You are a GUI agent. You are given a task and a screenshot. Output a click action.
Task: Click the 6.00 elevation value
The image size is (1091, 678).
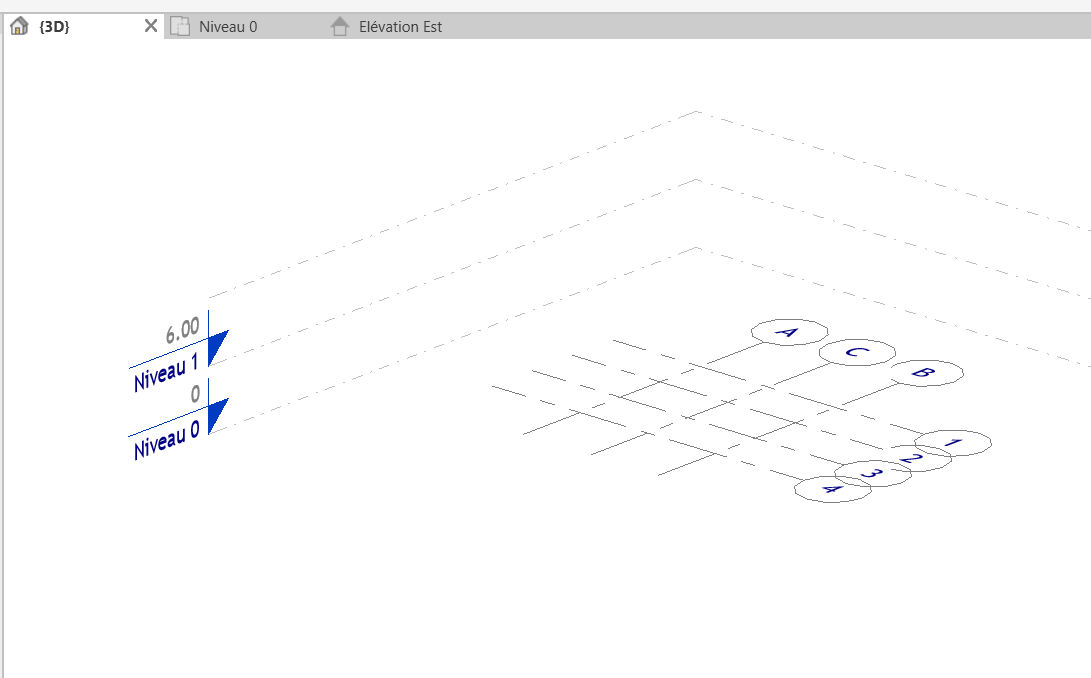pos(182,330)
